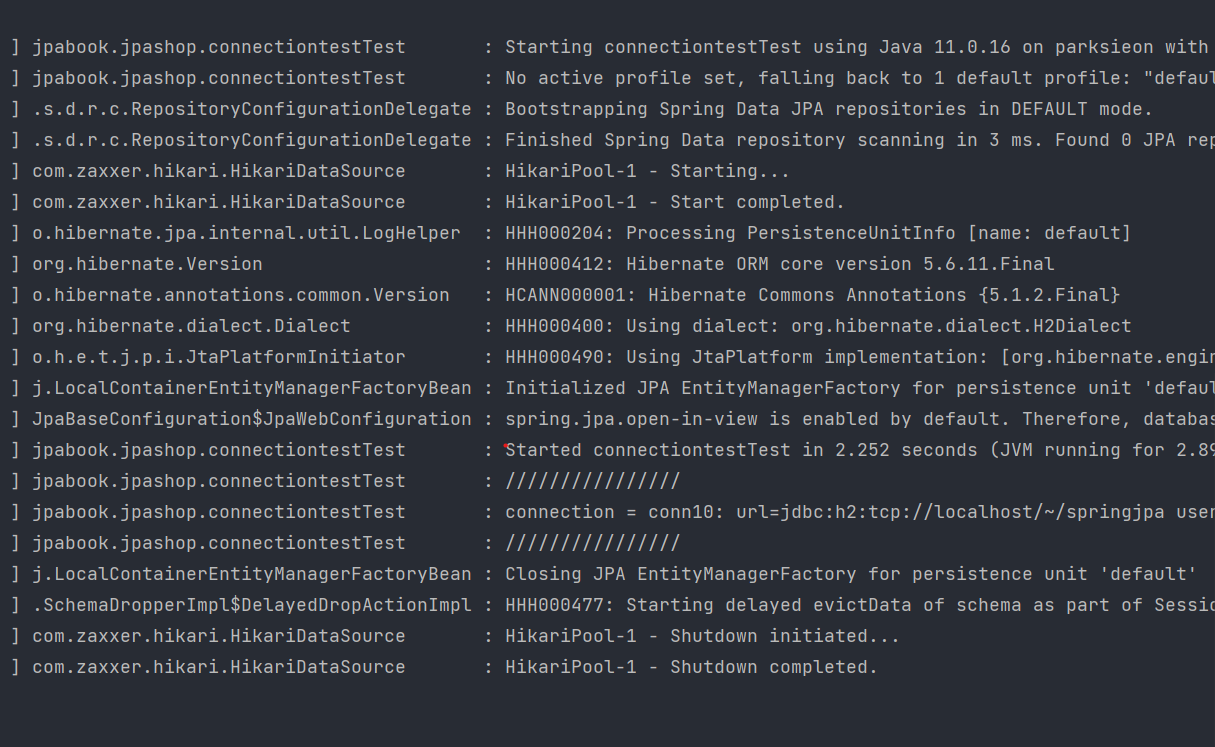Select the "HikariPool-1 - Starting..." log entry
The image size is (1215, 747).
coord(647,171)
